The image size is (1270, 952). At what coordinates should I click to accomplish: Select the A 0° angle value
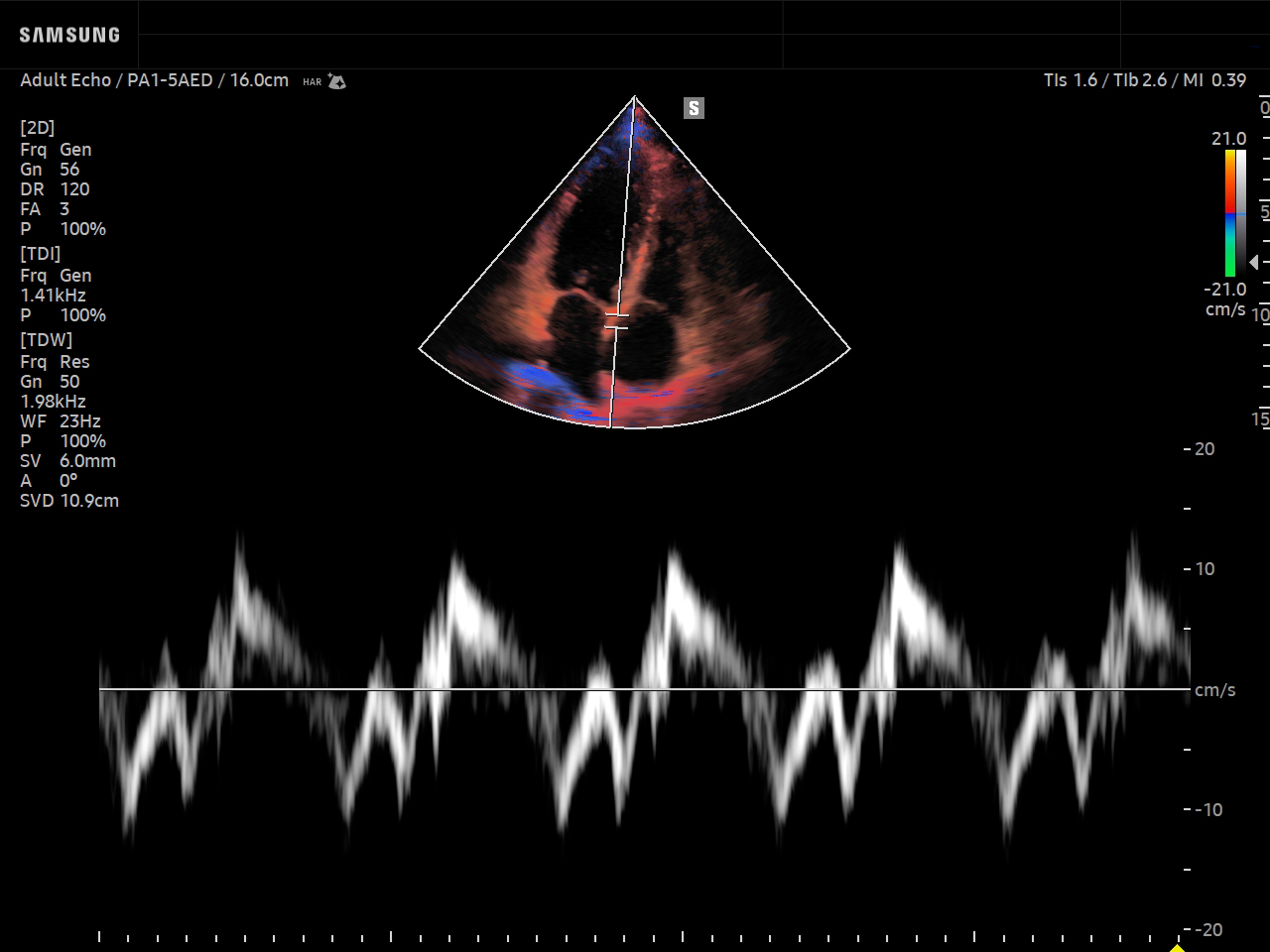pos(49,481)
